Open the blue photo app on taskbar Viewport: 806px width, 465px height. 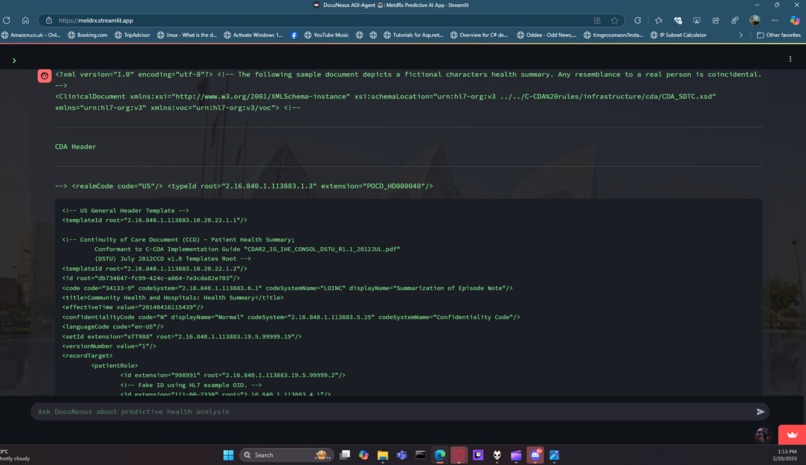pyautogui.click(x=554, y=455)
